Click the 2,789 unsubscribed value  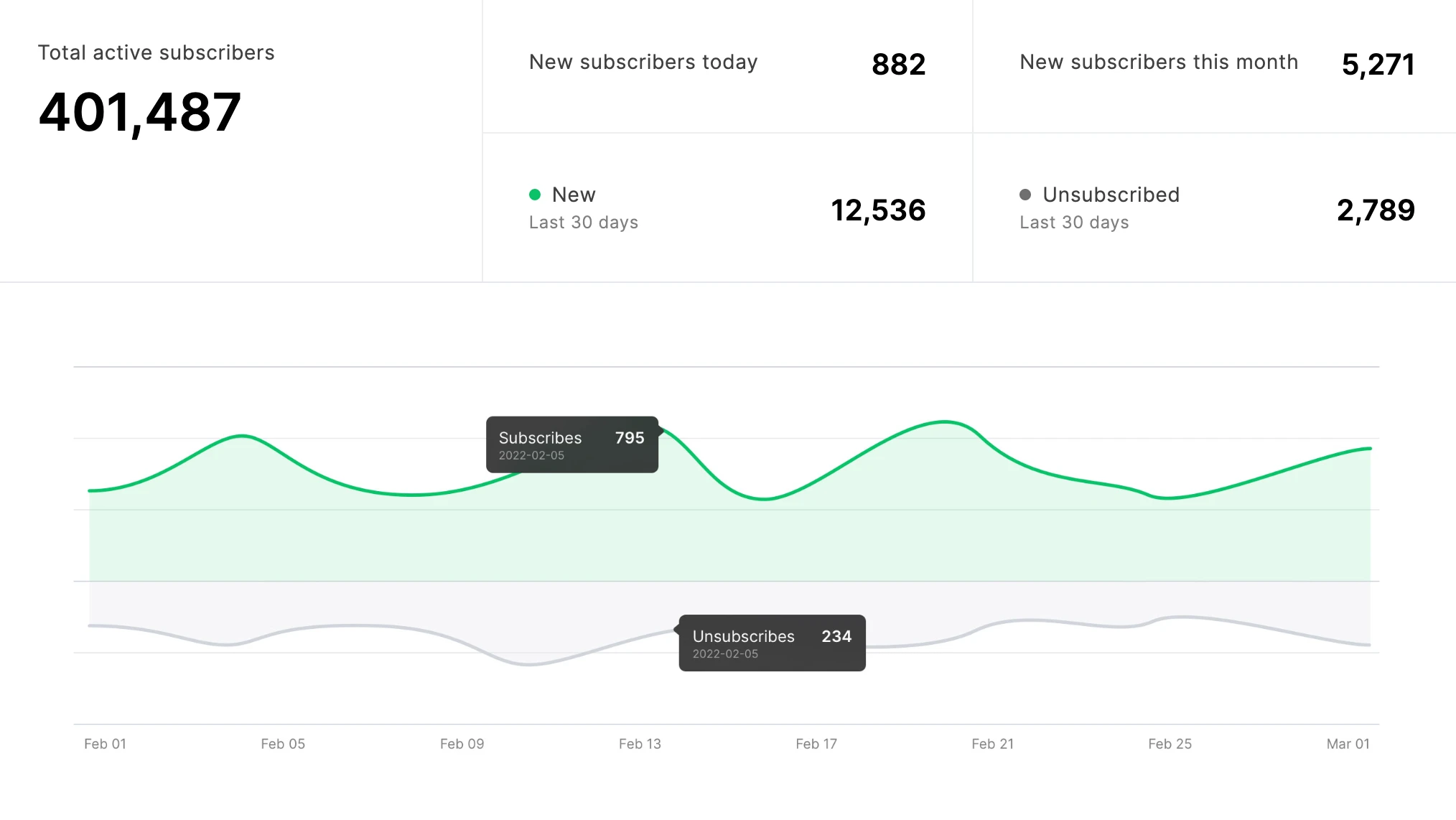[x=1375, y=210]
